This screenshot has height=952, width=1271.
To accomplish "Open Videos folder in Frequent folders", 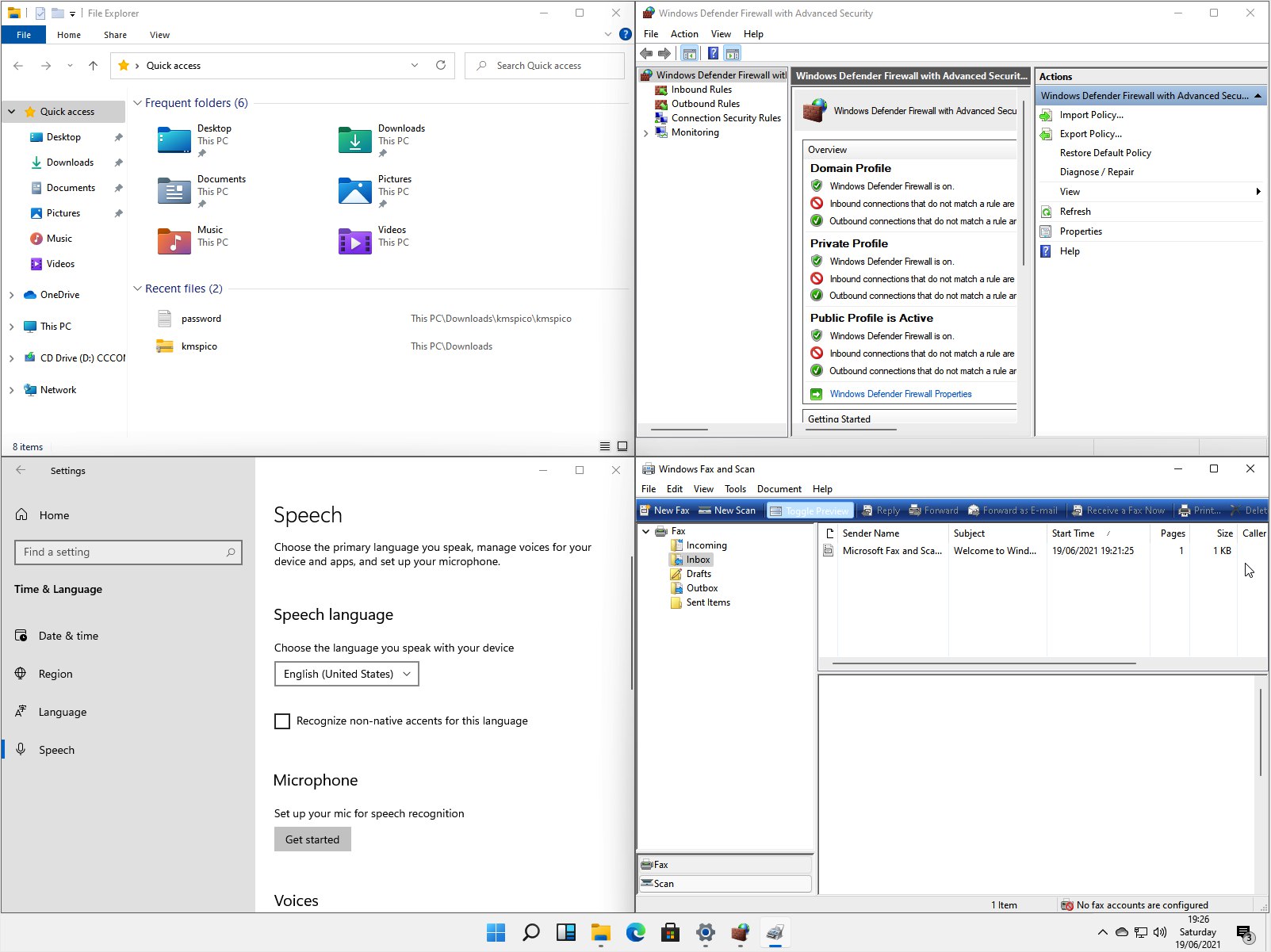I will coord(373,242).
